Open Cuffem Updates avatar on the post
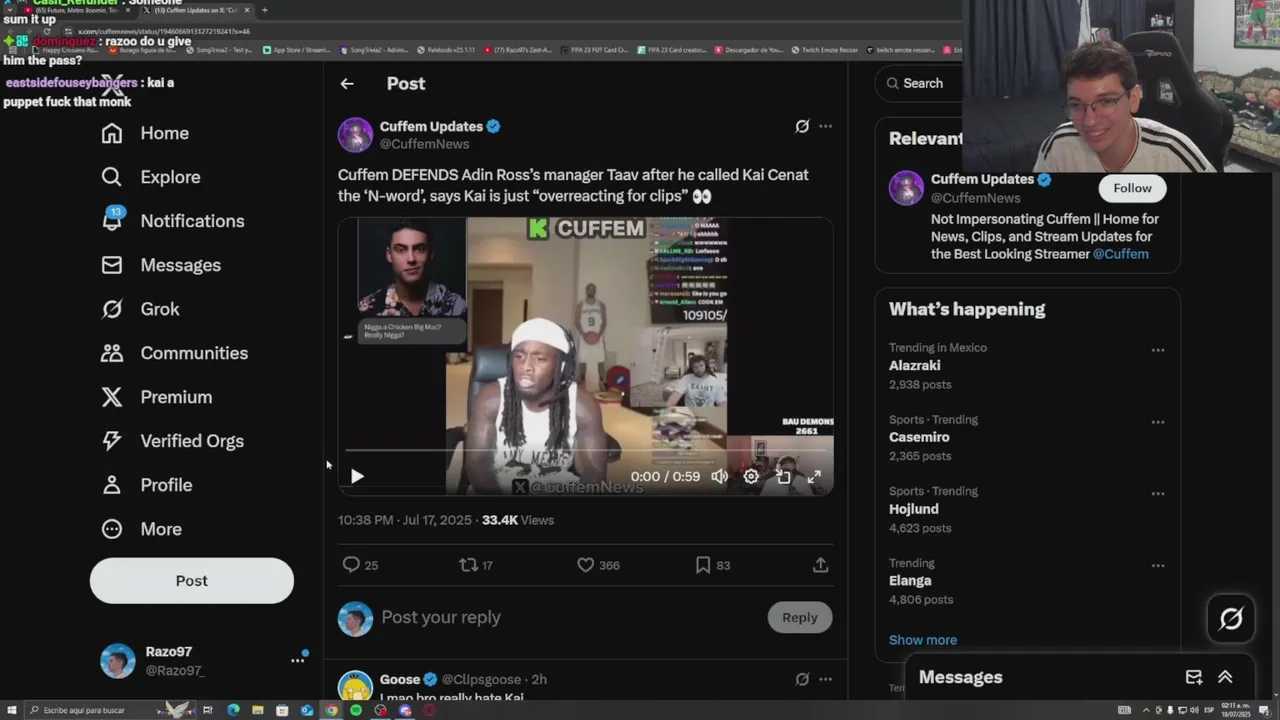Image resolution: width=1280 pixels, height=720 pixels. click(355, 135)
